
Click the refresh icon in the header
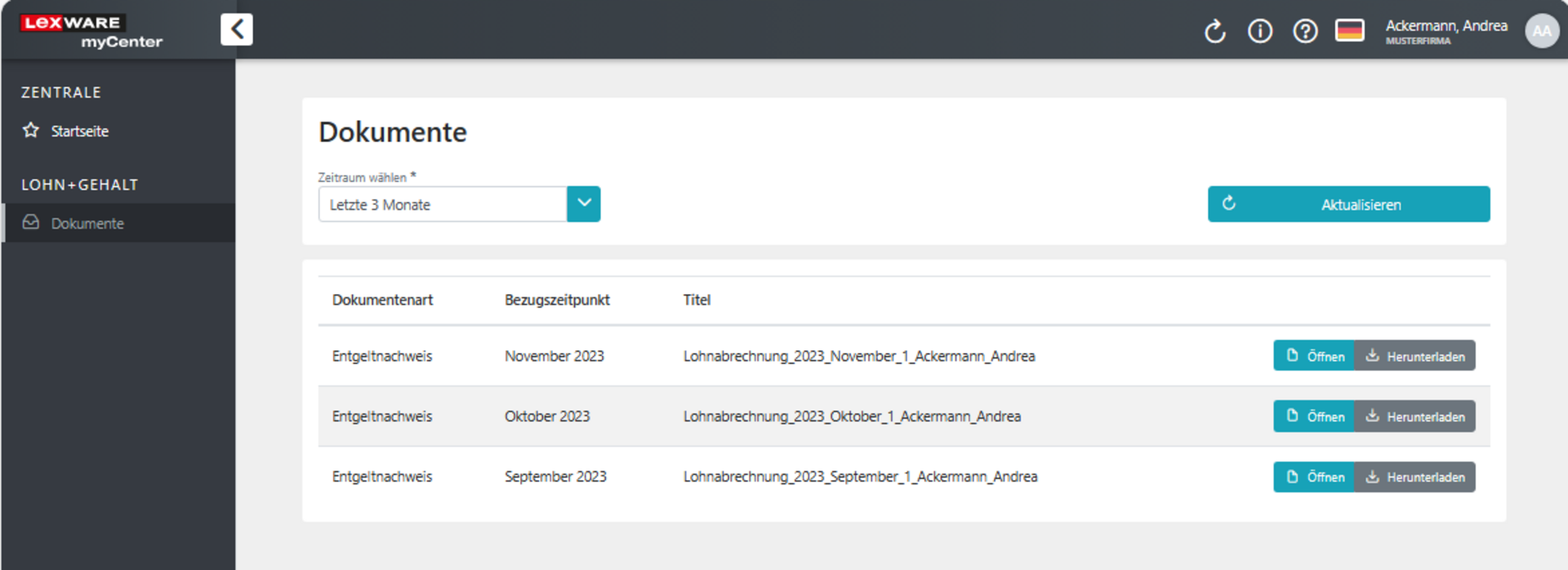pos(1214,31)
